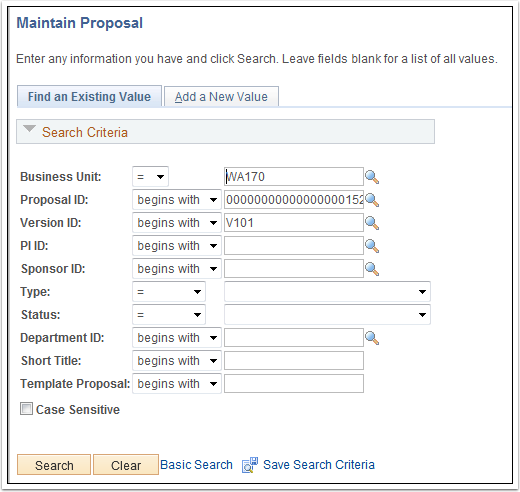Open Short Title operator dropdown
520x492 pixels.
[x=177, y=361]
